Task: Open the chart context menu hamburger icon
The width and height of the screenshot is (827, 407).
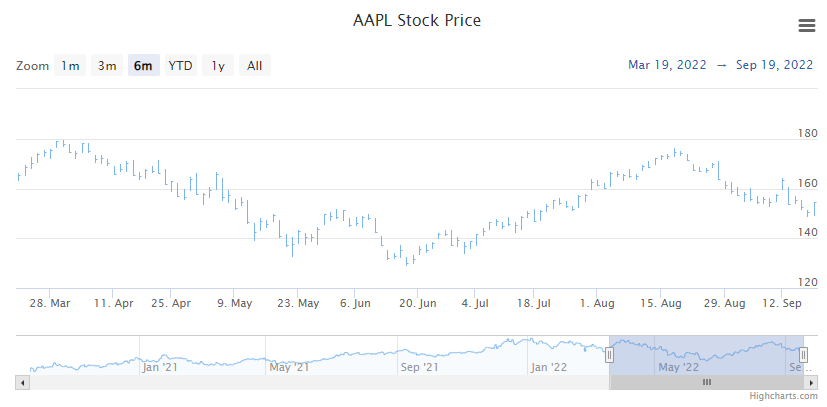Action: 806,25
